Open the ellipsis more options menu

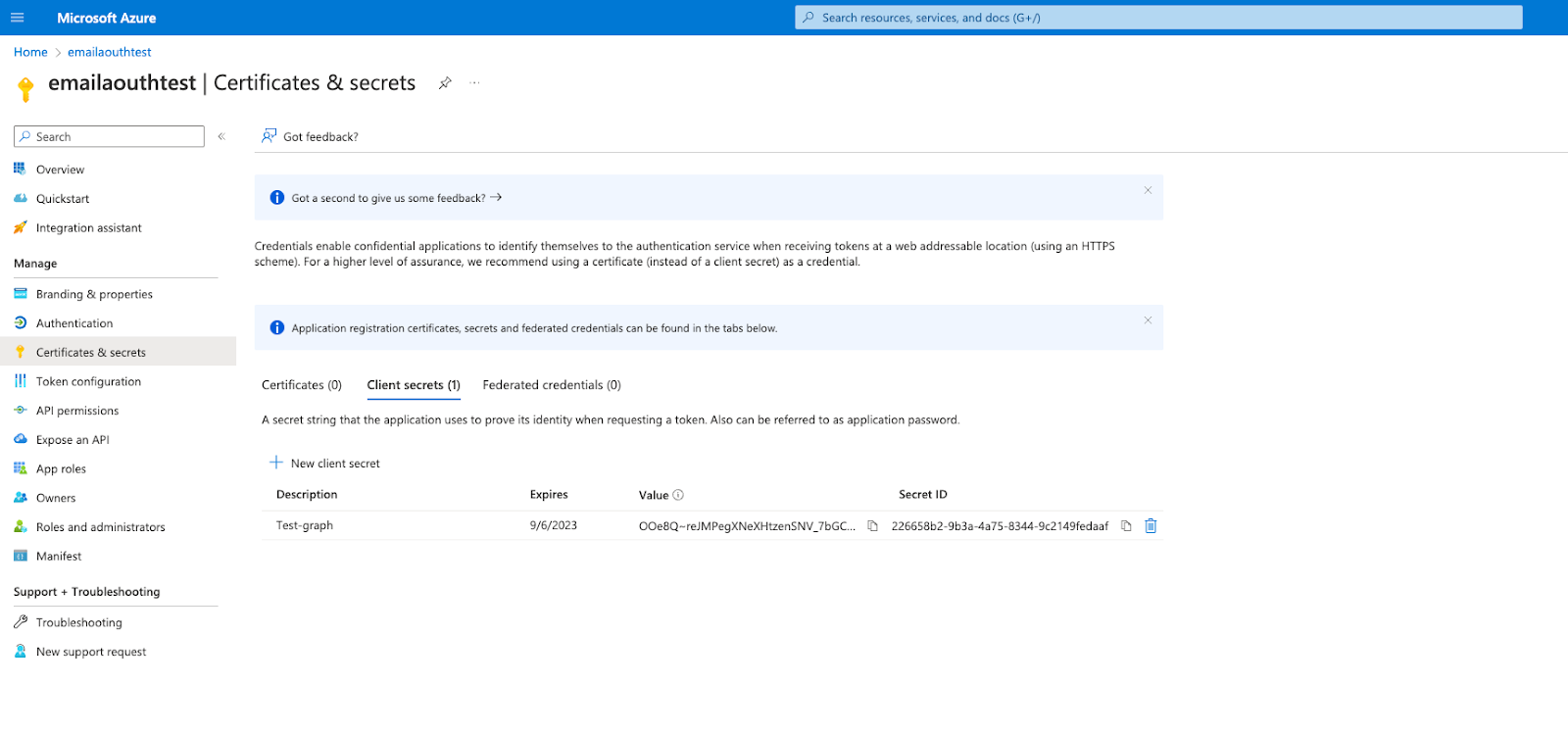click(x=475, y=83)
